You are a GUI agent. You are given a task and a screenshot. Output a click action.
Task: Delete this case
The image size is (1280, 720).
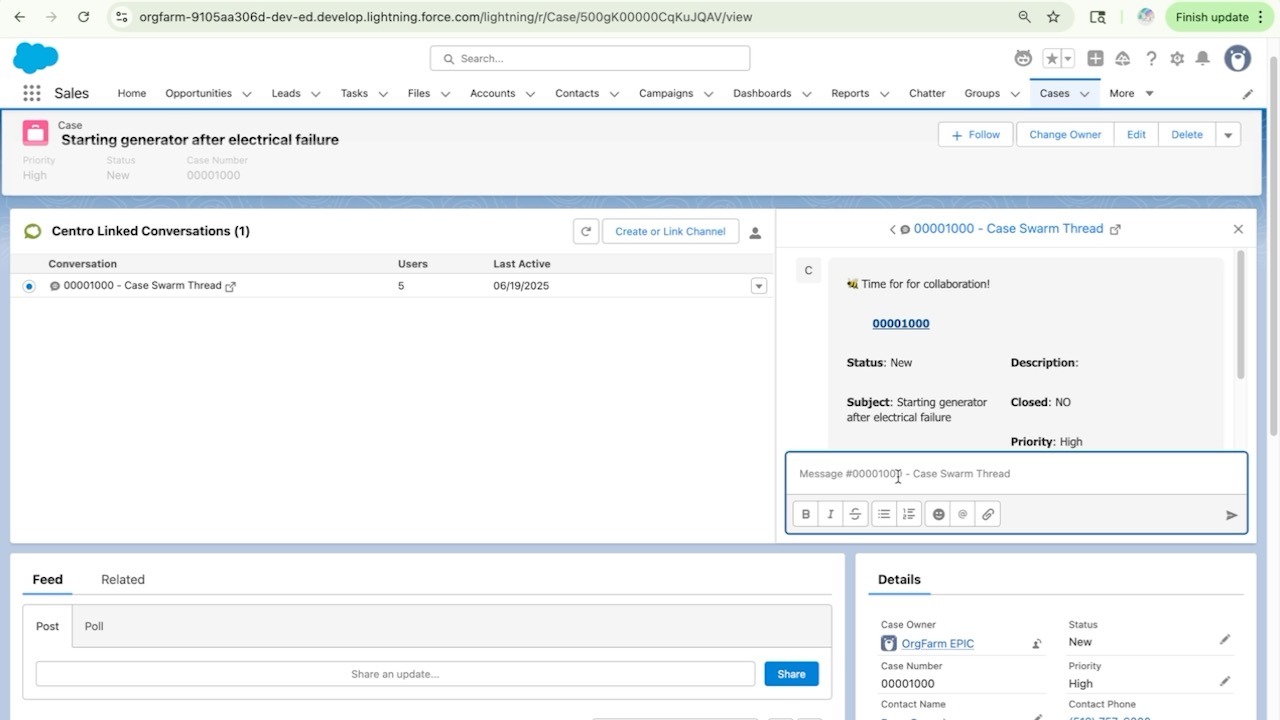point(1187,135)
